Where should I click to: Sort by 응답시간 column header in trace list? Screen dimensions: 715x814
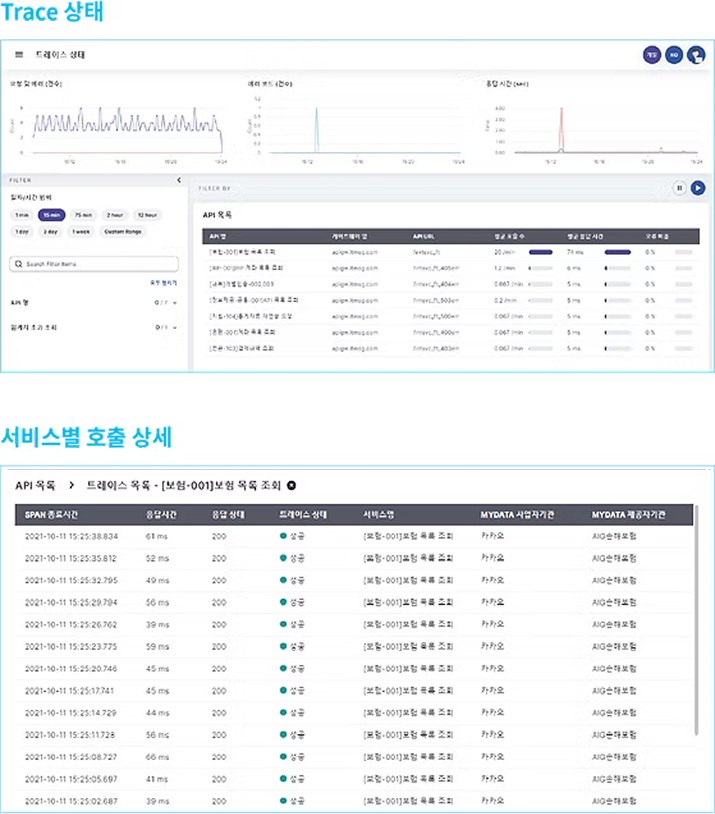coord(161,514)
